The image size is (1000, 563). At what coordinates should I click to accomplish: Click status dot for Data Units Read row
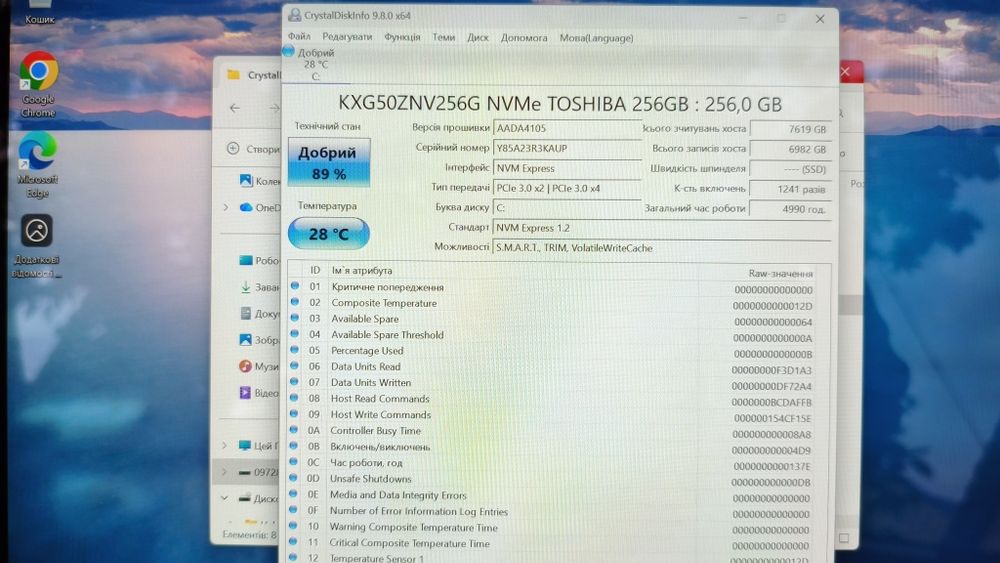tap(294, 366)
